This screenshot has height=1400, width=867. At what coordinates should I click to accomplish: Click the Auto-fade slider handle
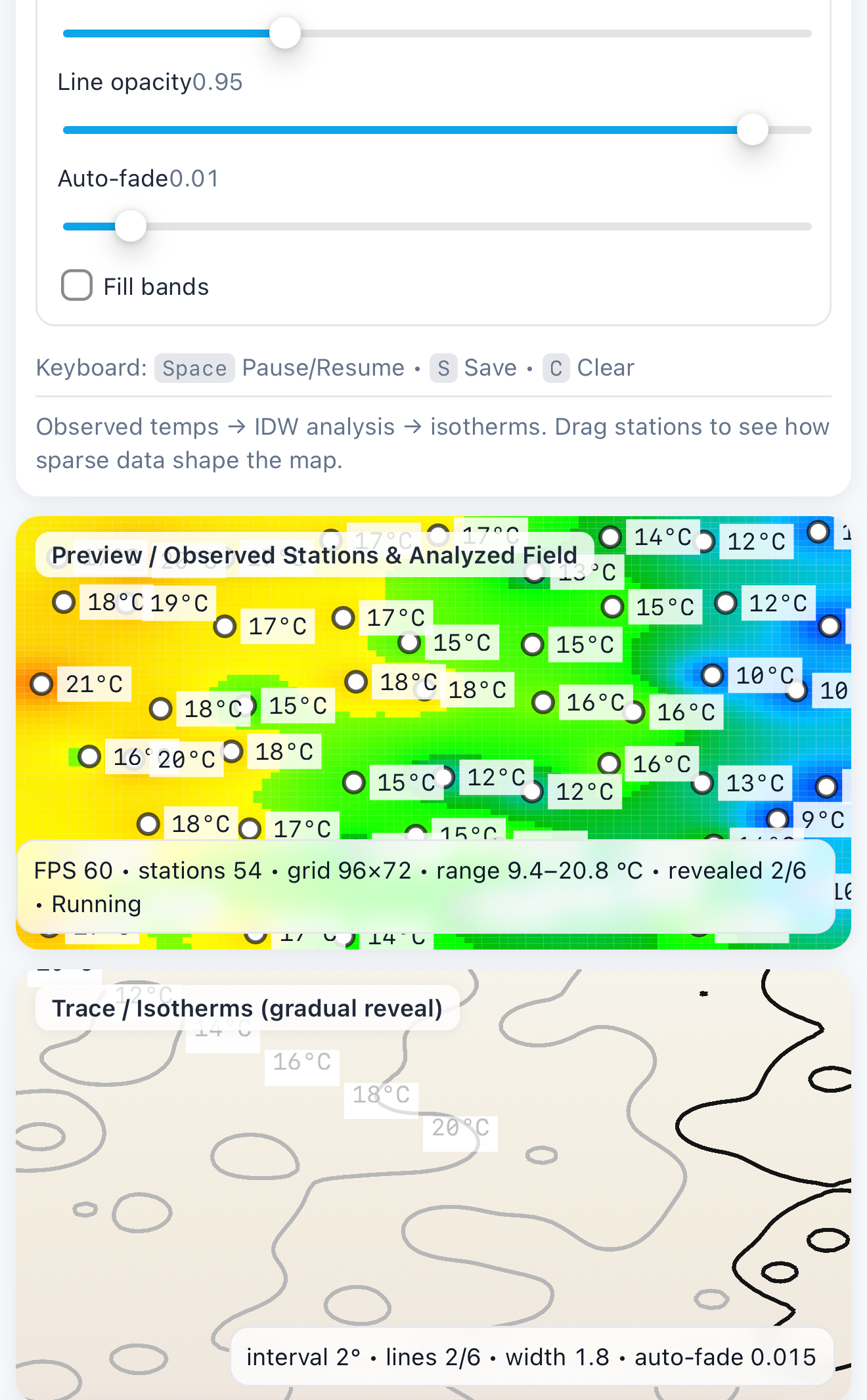(x=131, y=227)
